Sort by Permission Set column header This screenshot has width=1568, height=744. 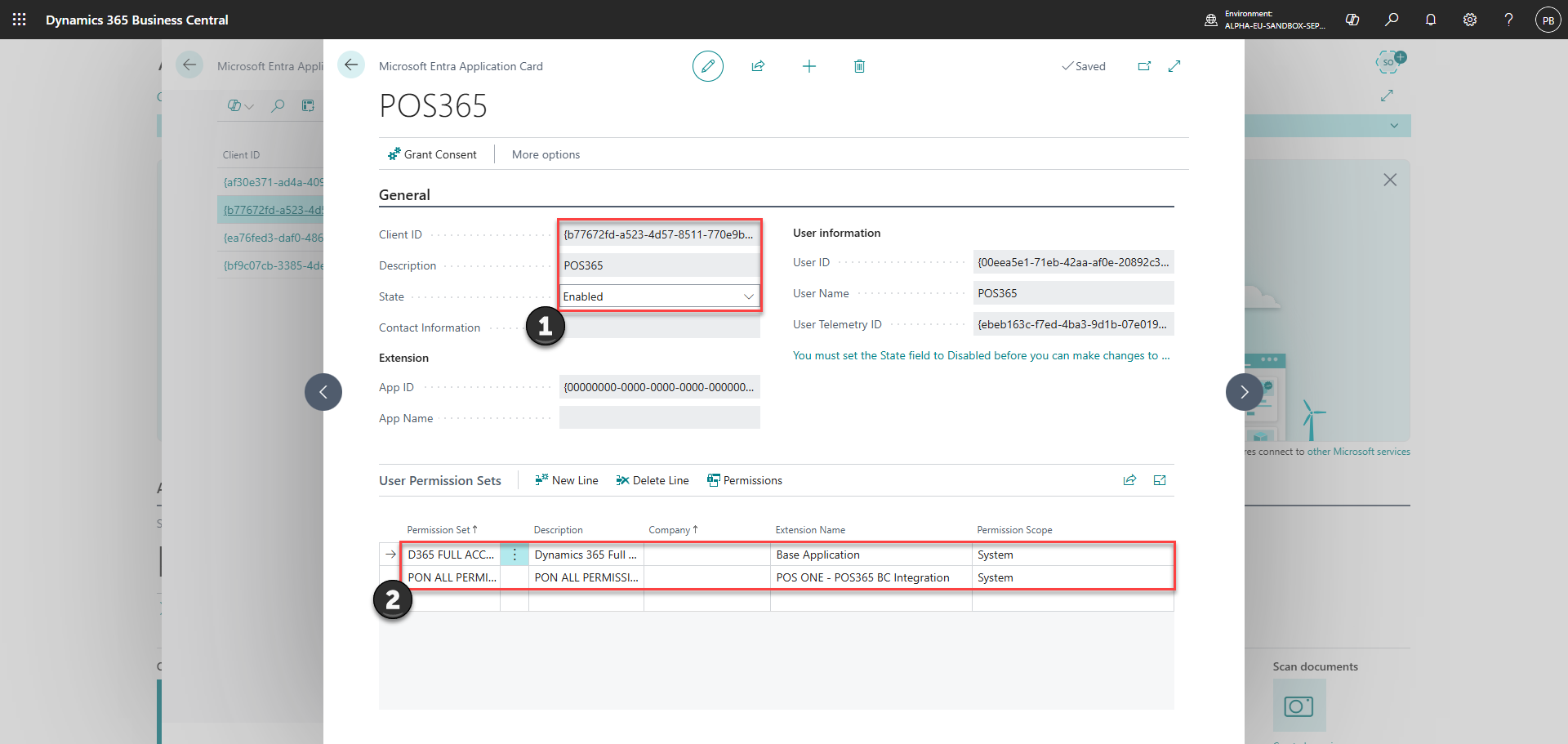click(x=443, y=530)
